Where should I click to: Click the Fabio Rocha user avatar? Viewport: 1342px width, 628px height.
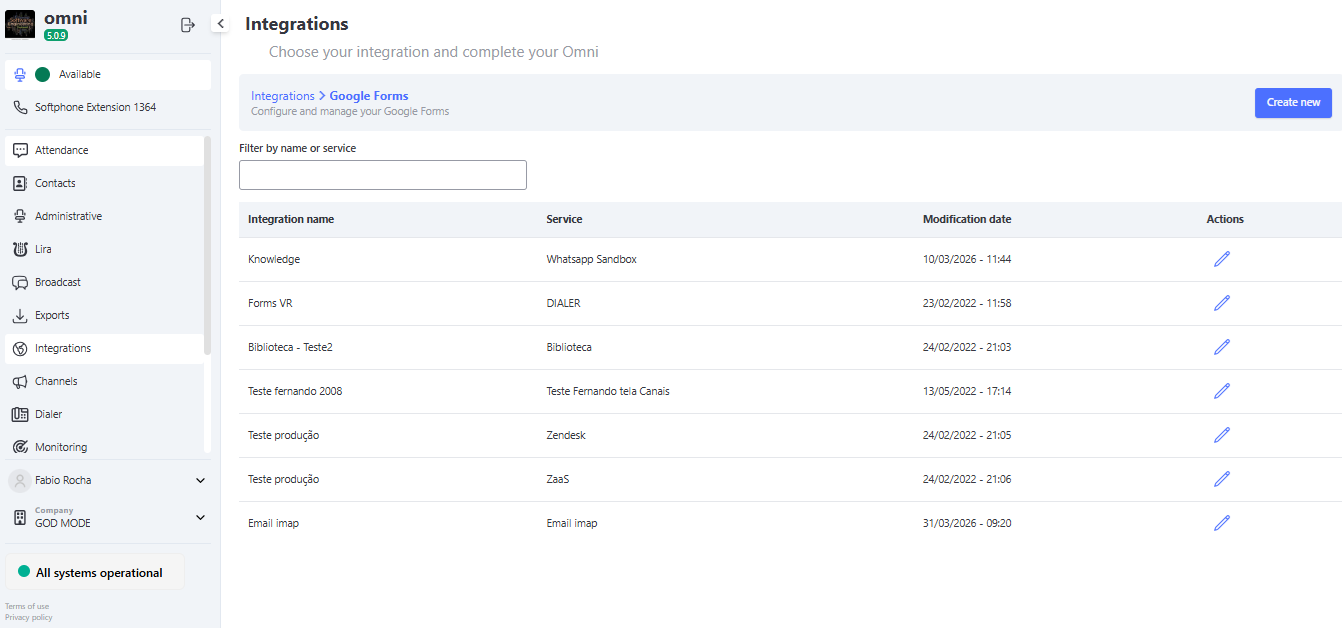coord(19,480)
